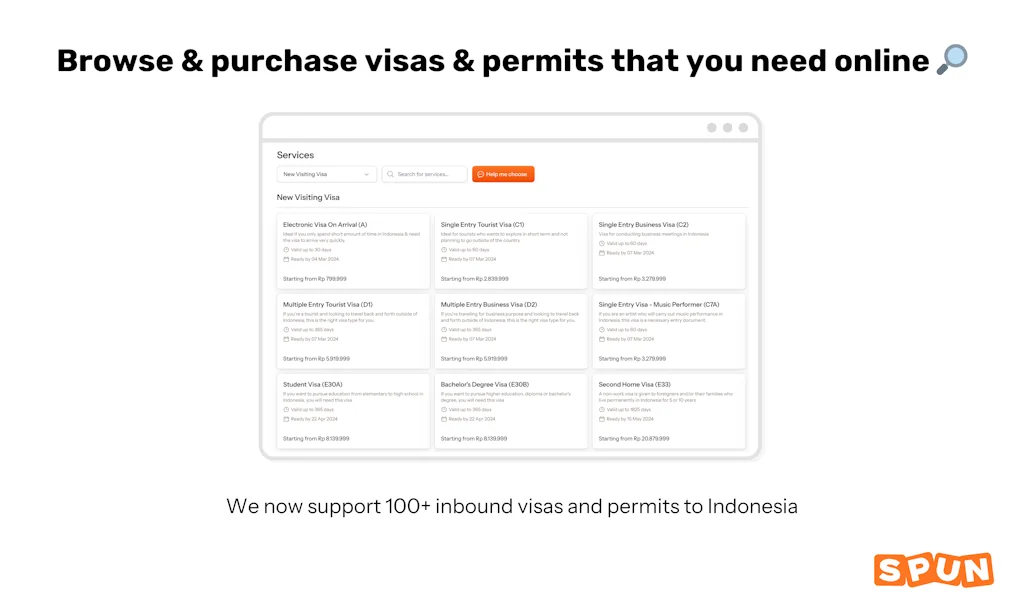
Task: Click the SPUN logo
Action: coord(933,569)
